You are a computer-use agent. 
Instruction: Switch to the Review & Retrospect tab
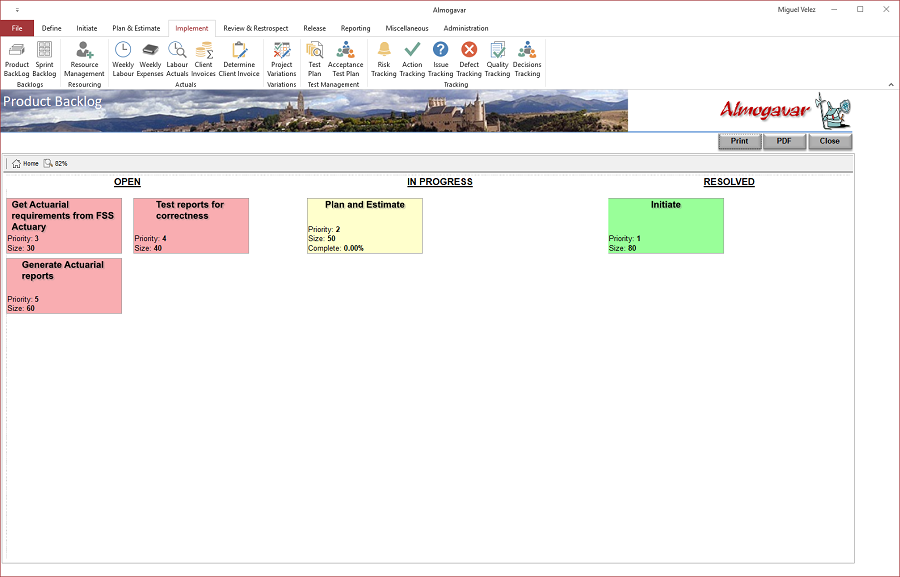[255, 28]
